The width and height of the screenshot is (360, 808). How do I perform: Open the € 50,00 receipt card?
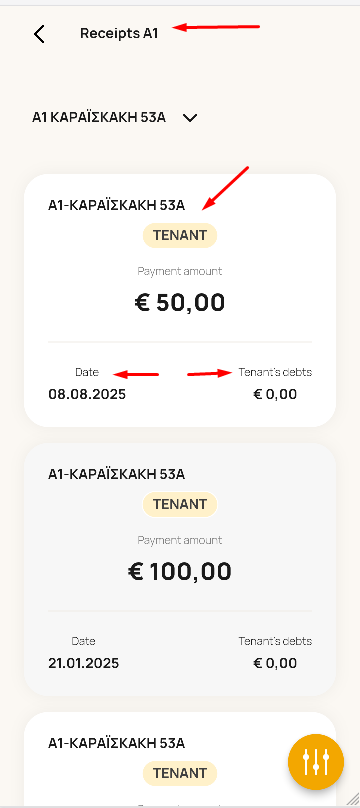[x=180, y=300]
